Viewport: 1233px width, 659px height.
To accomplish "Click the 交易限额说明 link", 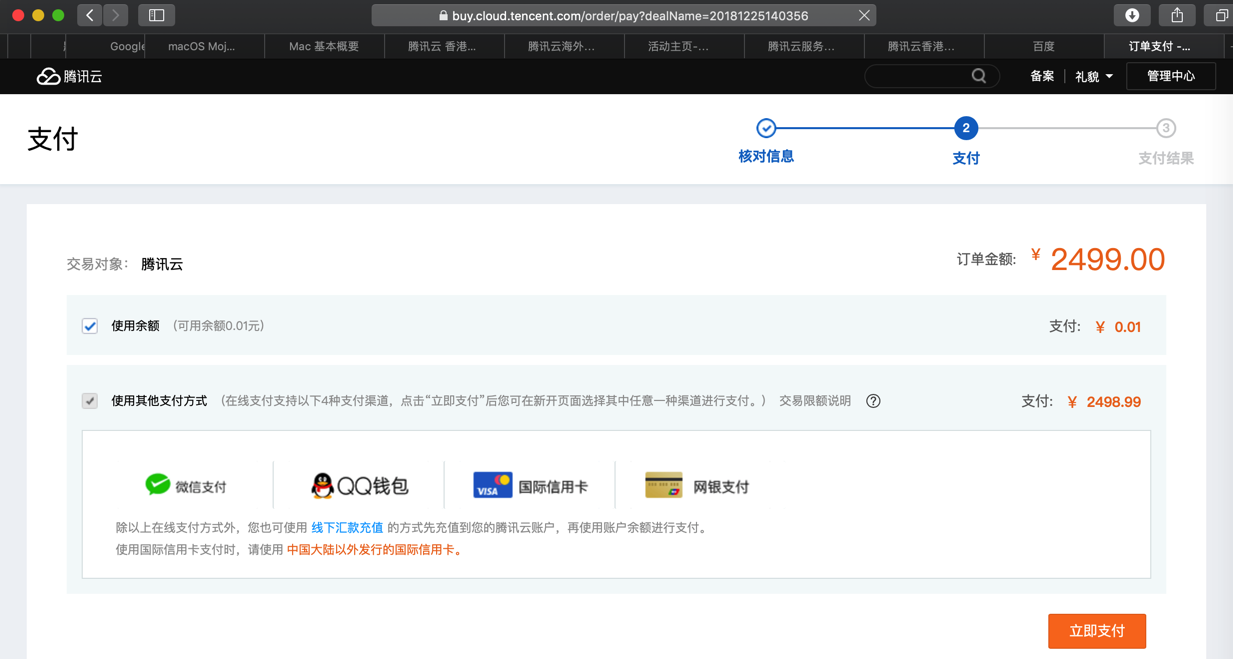I will click(815, 401).
